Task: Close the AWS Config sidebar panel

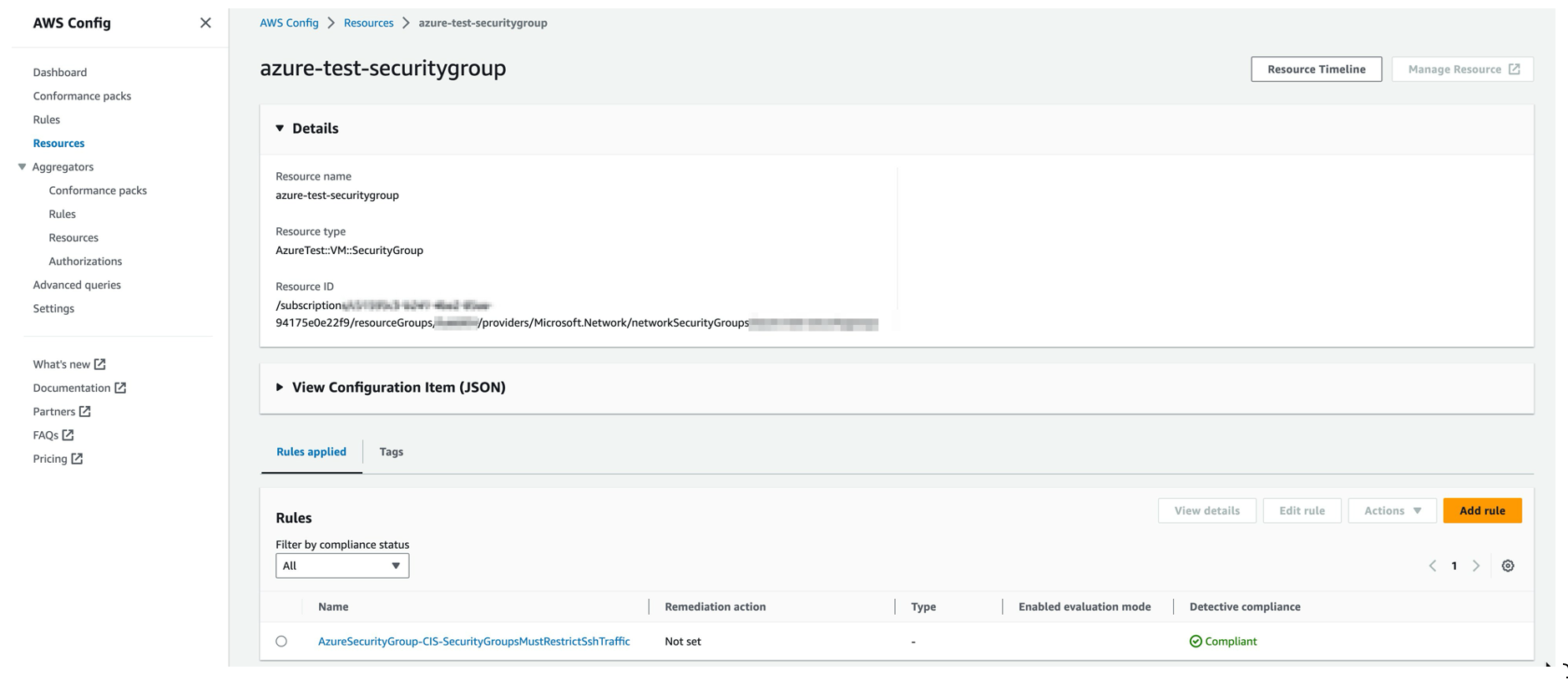Action: tap(205, 23)
